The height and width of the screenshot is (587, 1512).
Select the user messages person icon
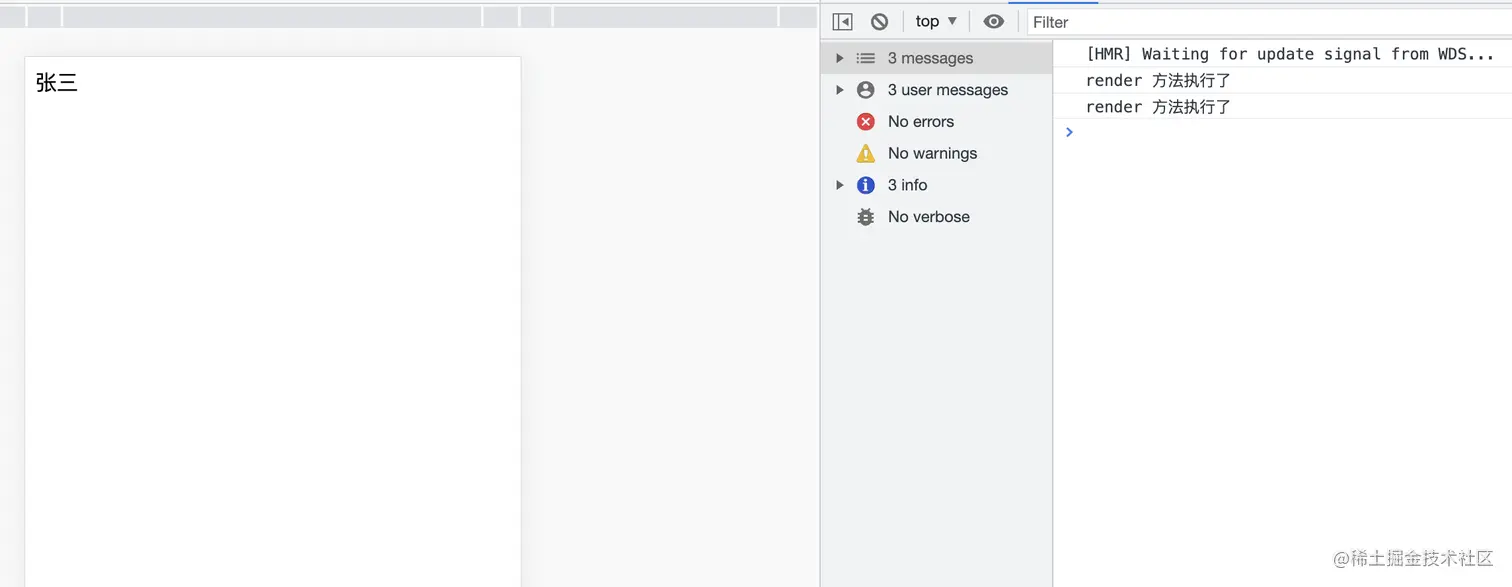866,90
